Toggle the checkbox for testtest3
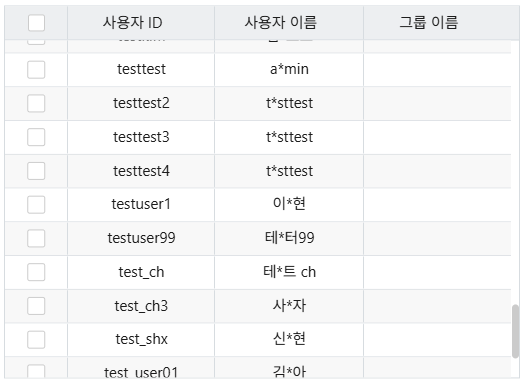 coord(36,137)
